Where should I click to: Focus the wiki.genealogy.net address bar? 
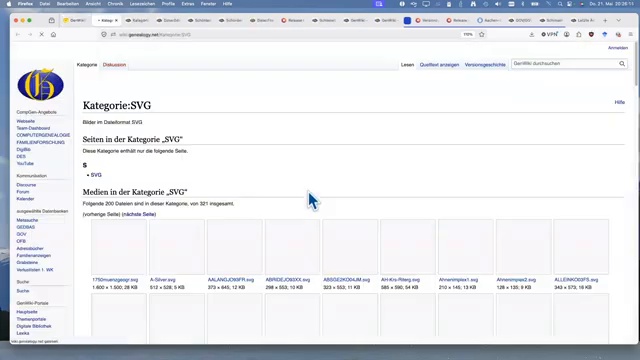click(x=286, y=35)
